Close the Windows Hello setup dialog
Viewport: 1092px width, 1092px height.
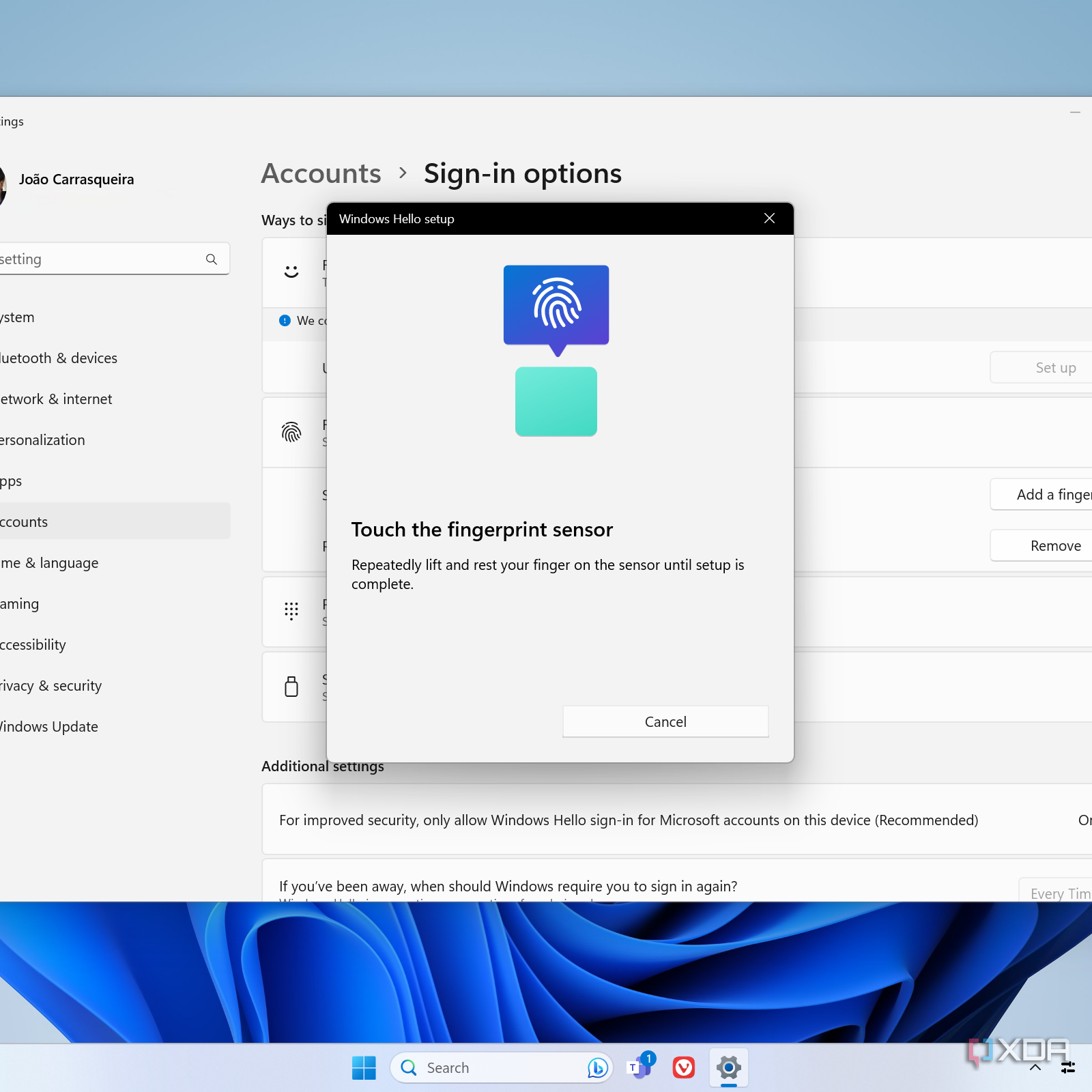coord(769,218)
